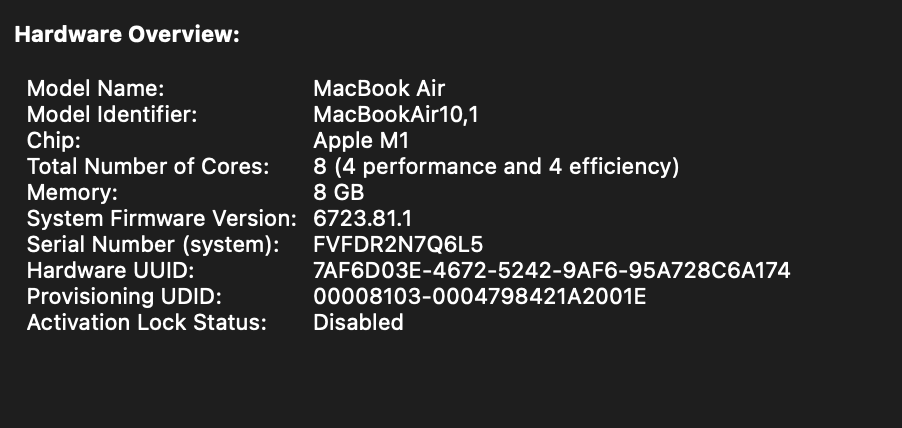Click the 8 cores performance and efficiency value
Viewport: 902px width, 428px height.
click(x=496, y=166)
